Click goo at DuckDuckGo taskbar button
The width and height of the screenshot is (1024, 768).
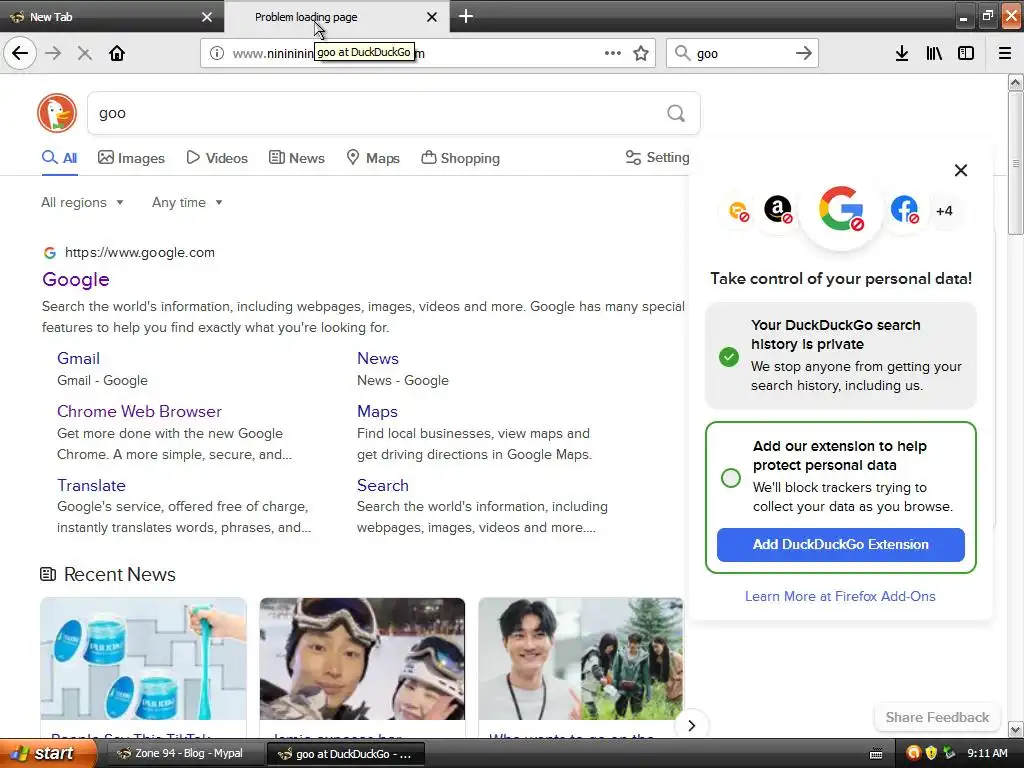[346, 754]
